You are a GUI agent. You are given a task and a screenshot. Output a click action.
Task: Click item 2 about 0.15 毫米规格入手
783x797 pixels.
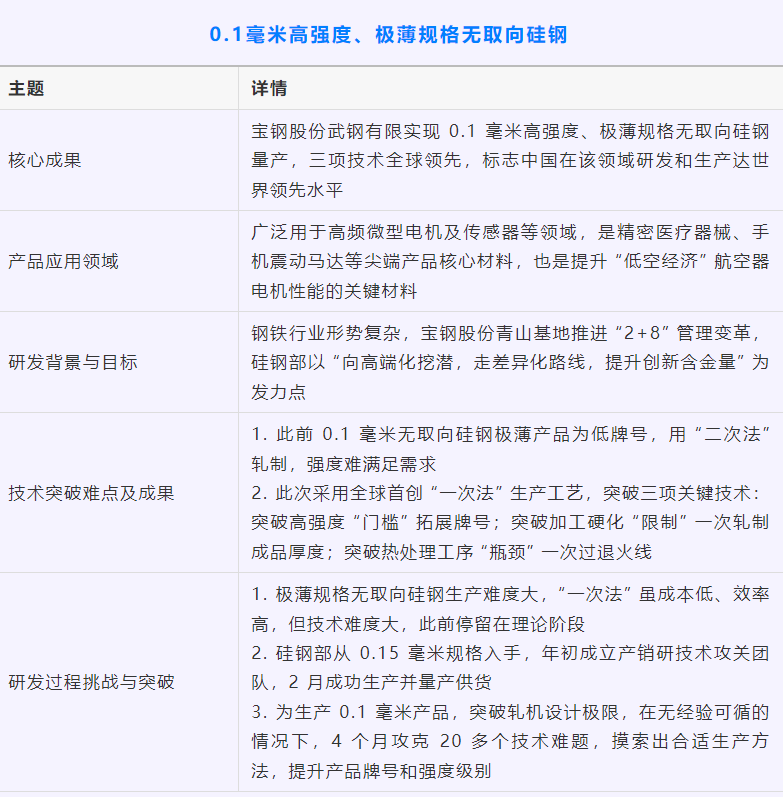509,668
